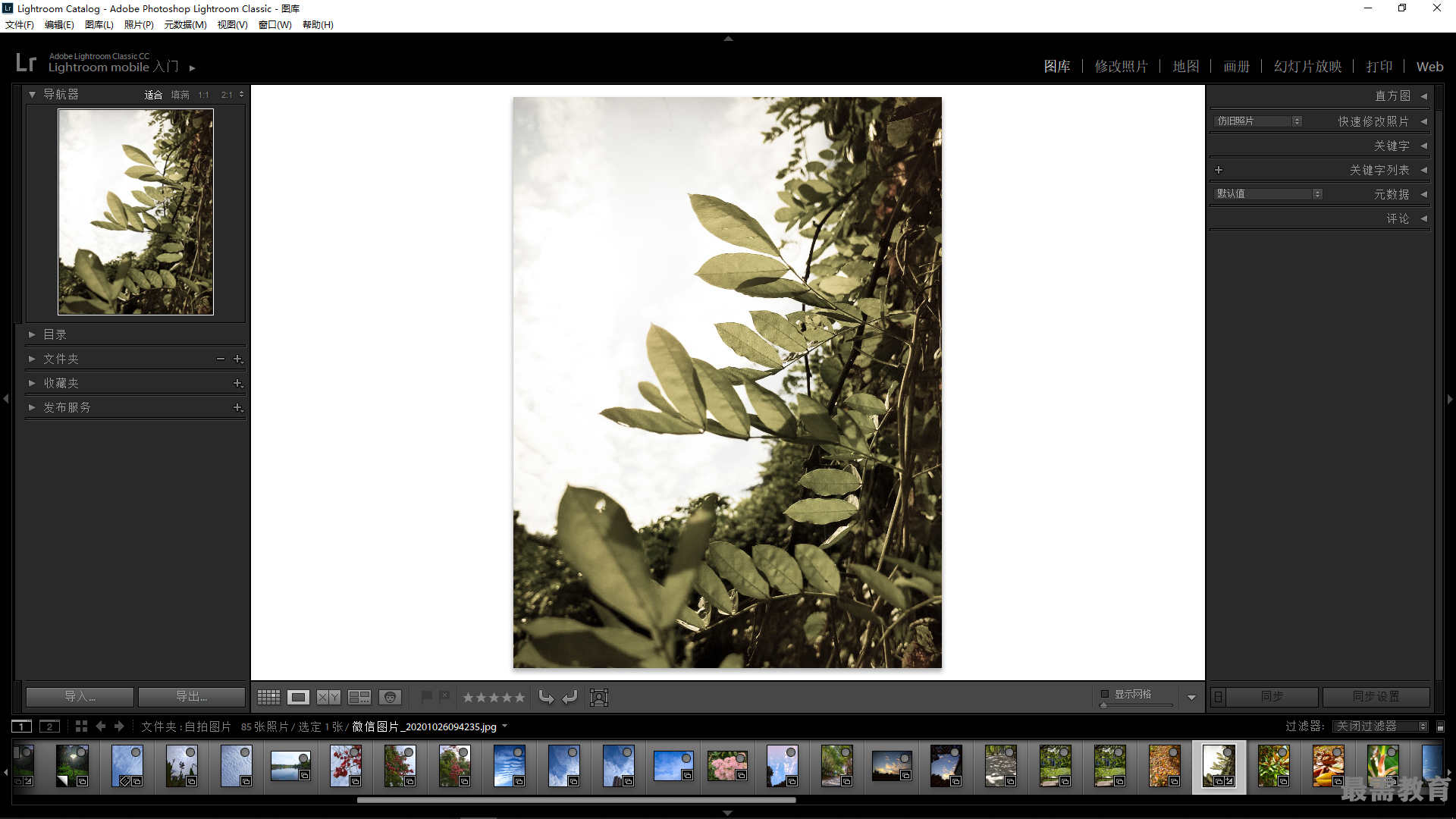Screen dimensions: 1456x819
Task: Click the 同步设置 button
Action: [x=1376, y=696]
